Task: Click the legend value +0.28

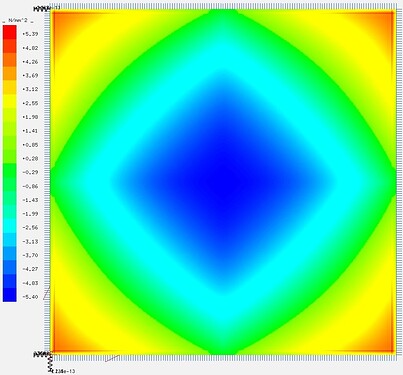Action: [x=30, y=159]
